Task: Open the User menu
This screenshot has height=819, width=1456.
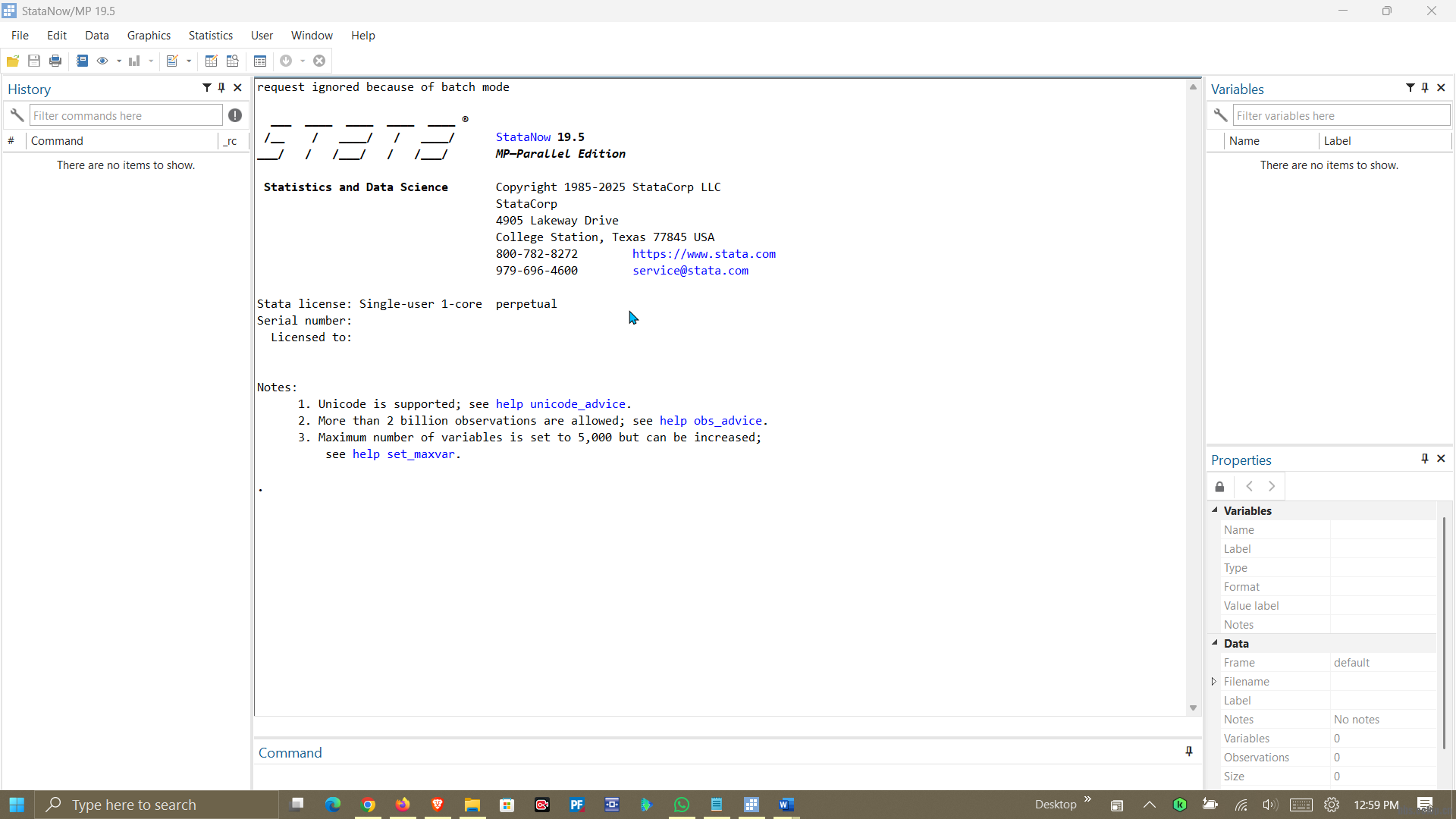Action: [262, 36]
